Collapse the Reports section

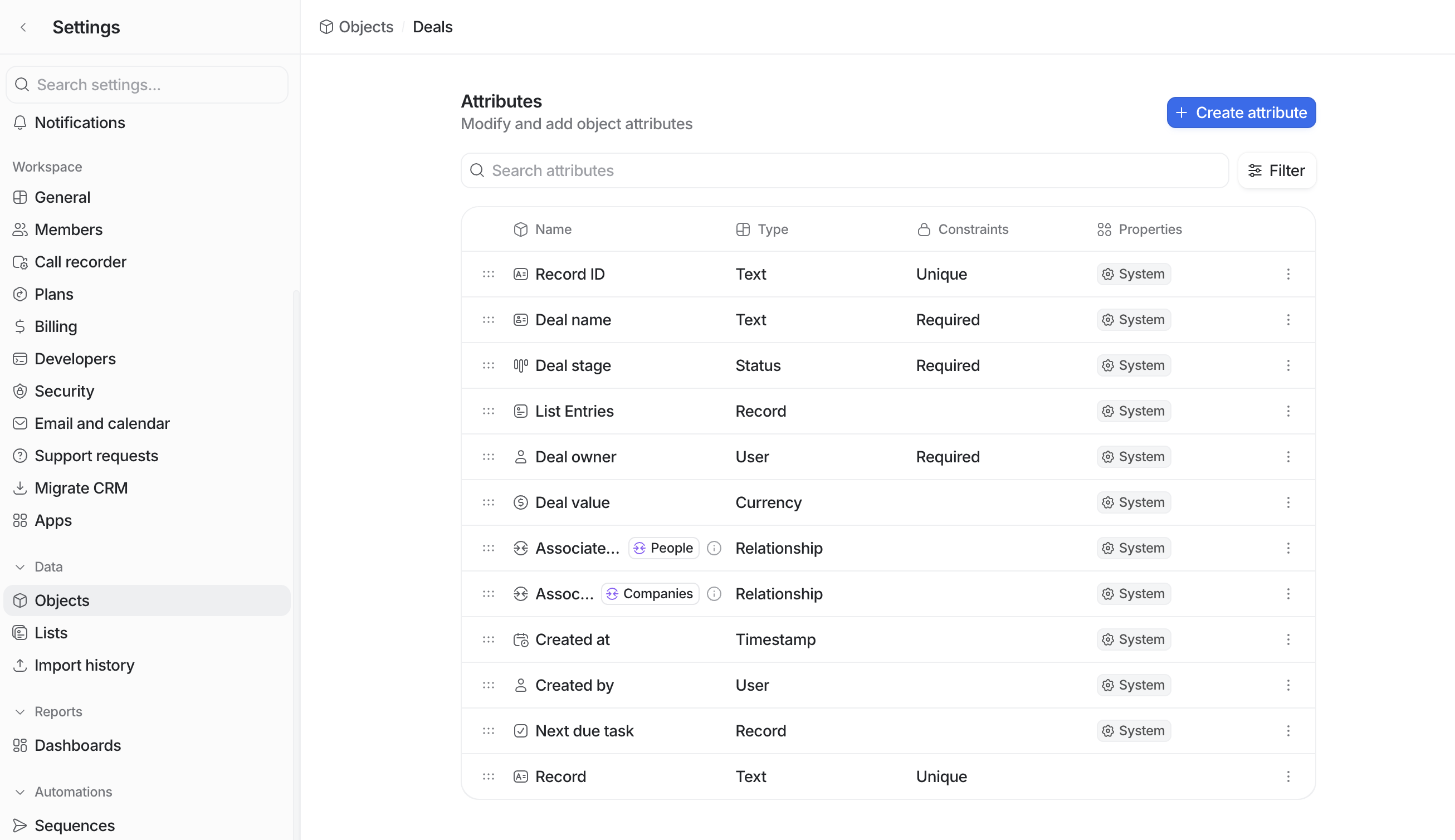(x=21, y=711)
